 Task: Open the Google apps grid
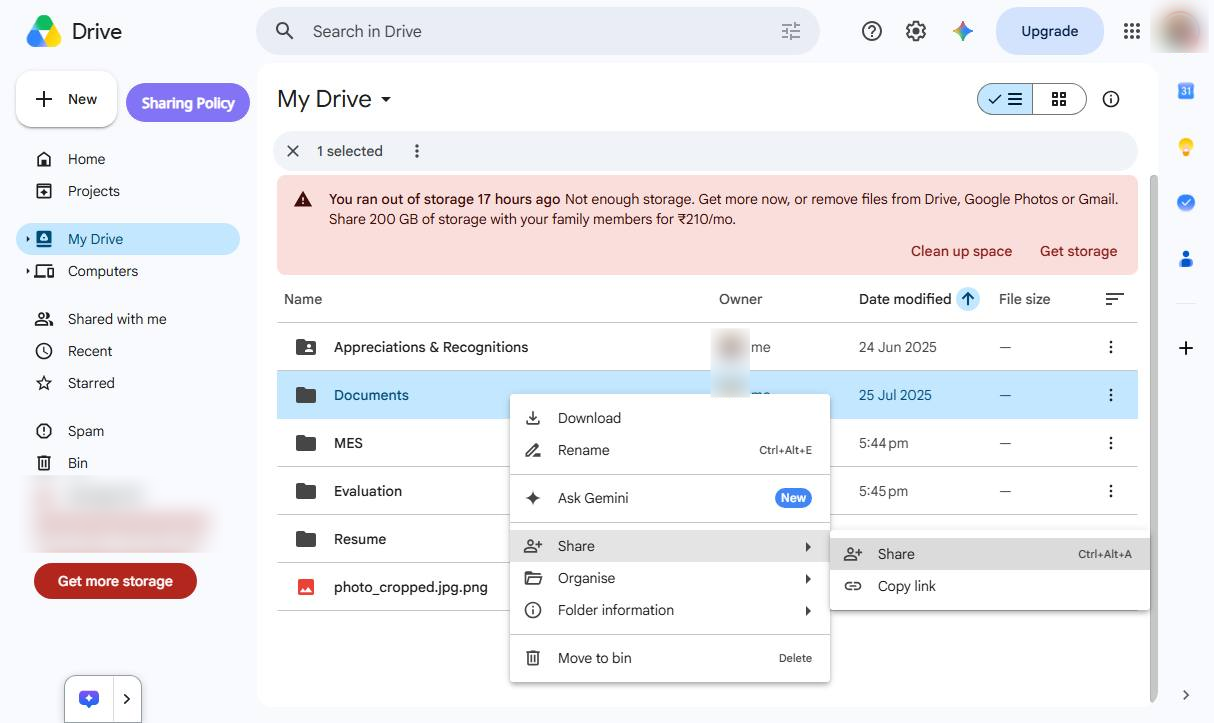click(1132, 31)
